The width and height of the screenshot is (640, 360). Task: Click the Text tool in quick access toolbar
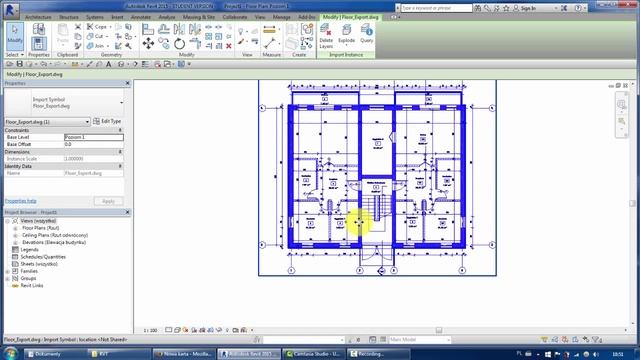109,64
